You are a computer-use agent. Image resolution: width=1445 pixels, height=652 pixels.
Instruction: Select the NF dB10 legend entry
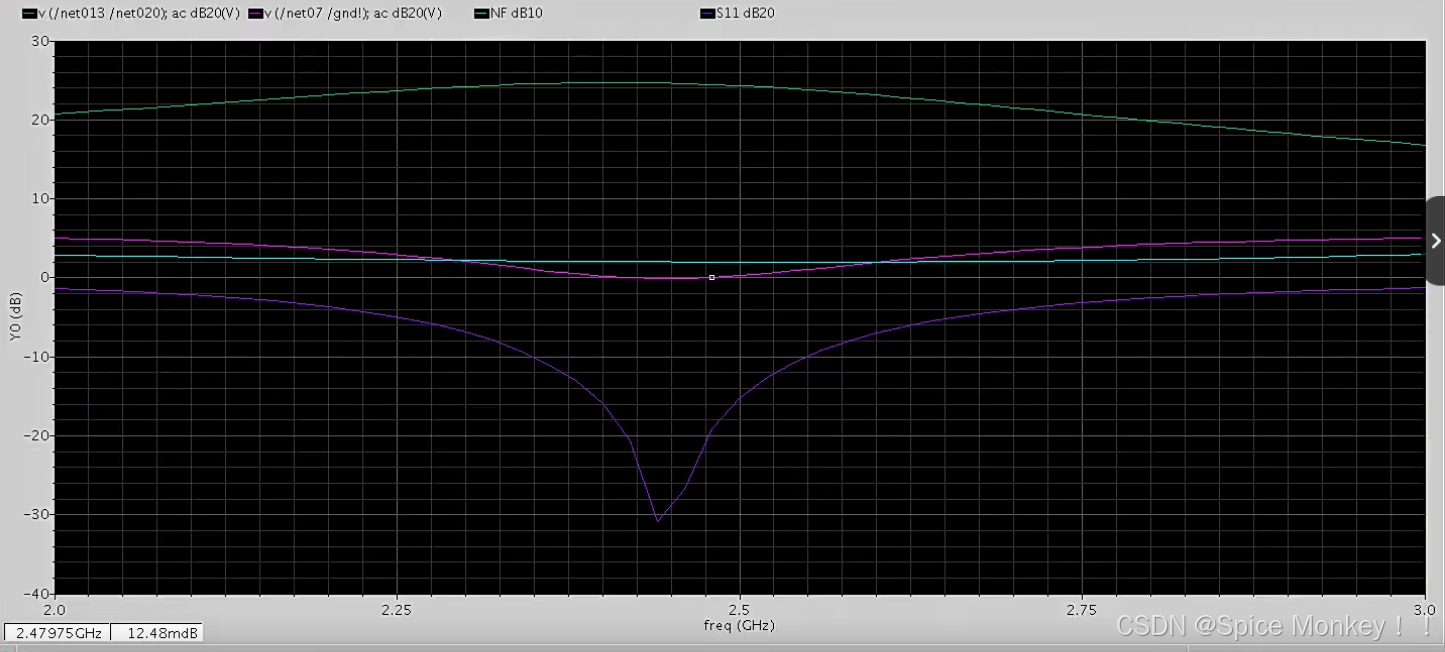508,14
